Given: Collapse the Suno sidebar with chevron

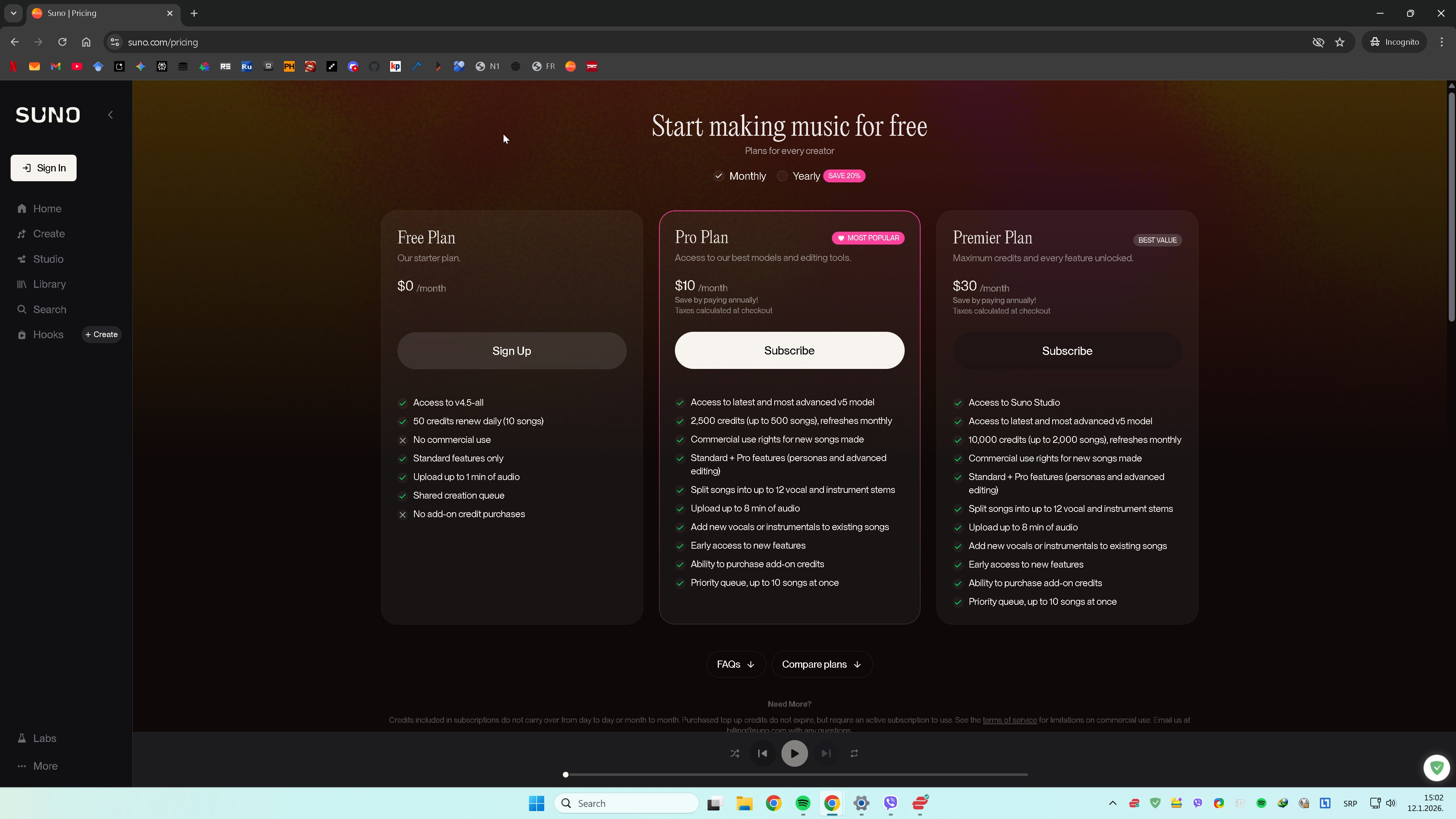Looking at the screenshot, I should 111,115.
